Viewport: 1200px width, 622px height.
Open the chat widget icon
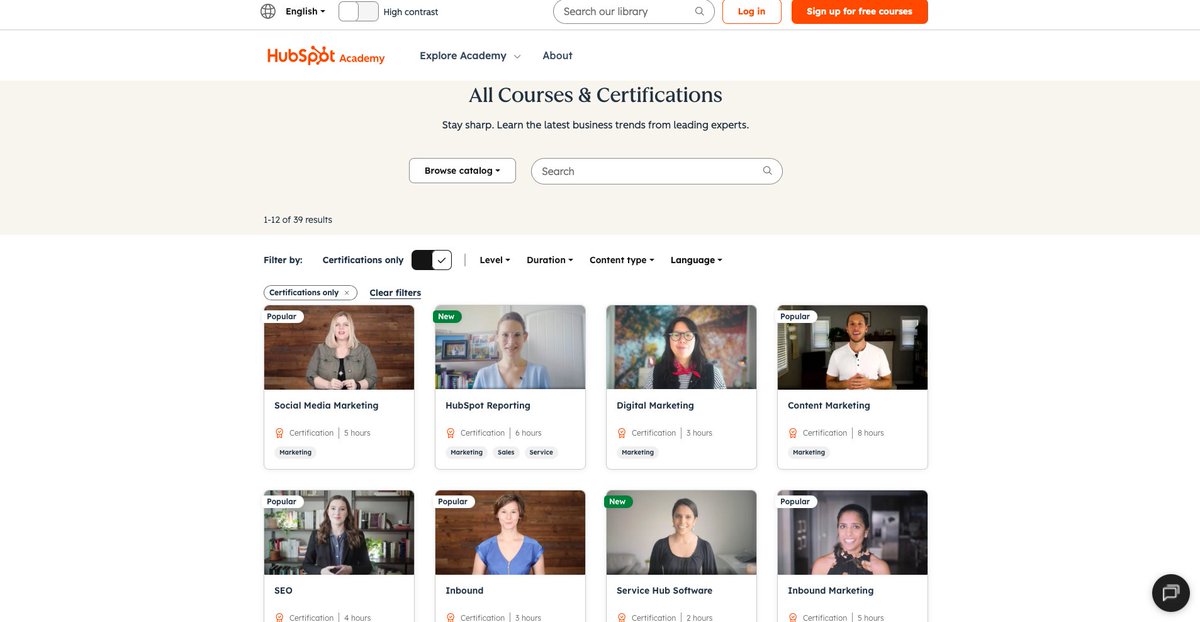tap(1171, 593)
